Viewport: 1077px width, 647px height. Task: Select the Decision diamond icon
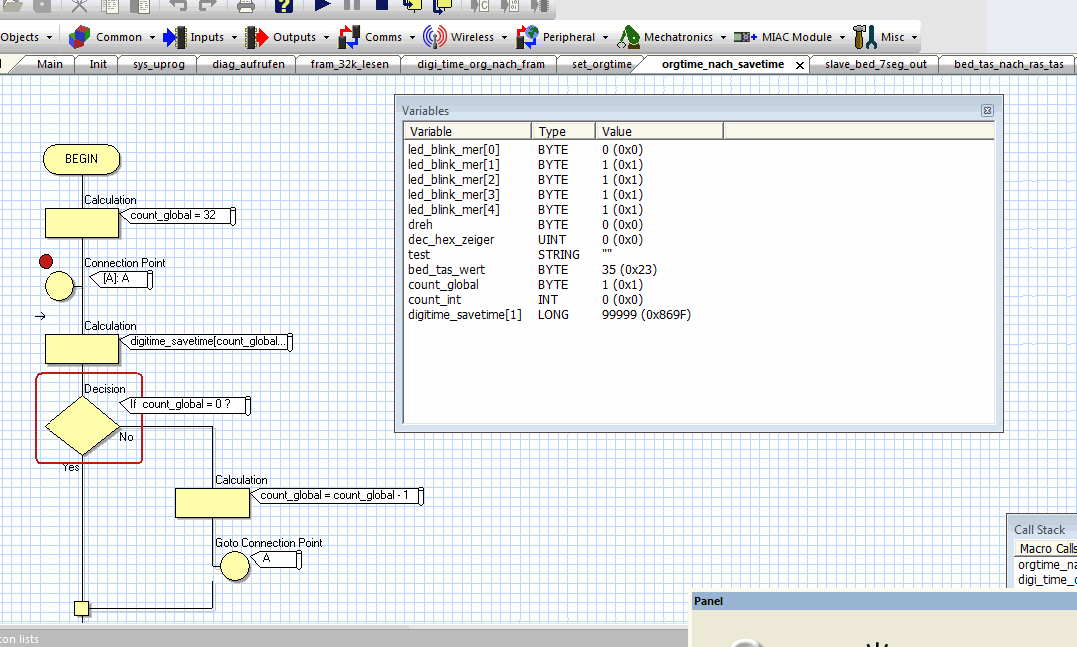pos(82,426)
